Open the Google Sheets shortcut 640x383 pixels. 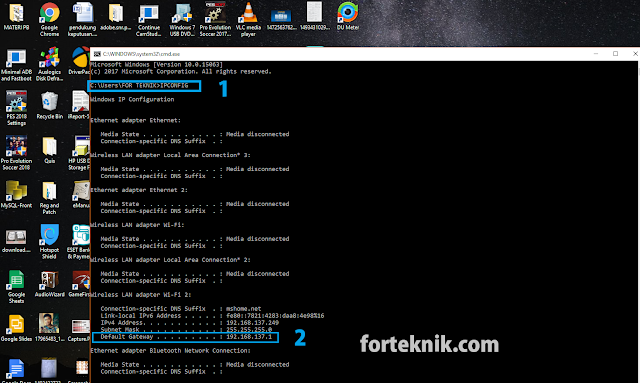16,287
